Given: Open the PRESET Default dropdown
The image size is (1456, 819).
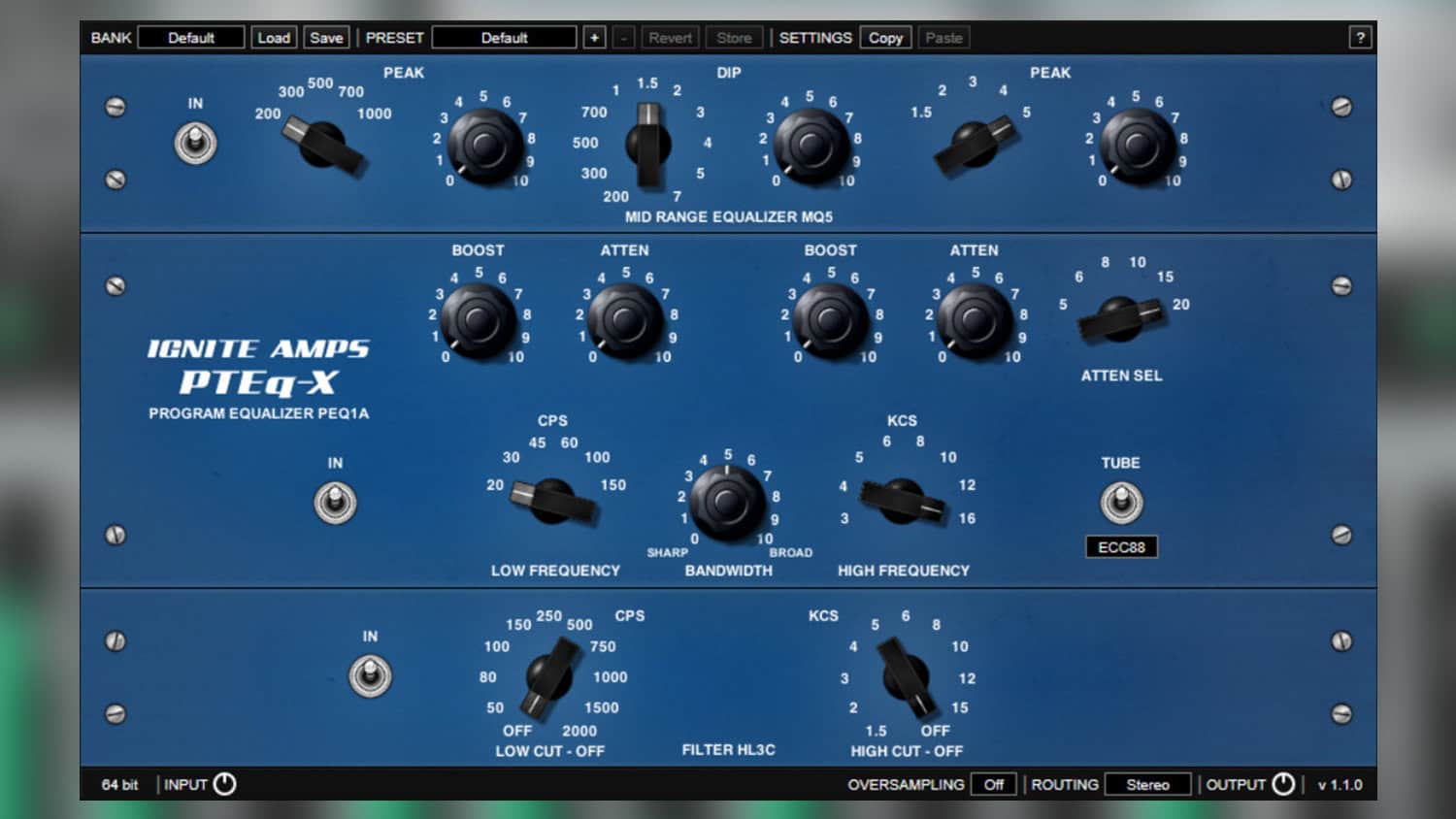Looking at the screenshot, I should (504, 38).
